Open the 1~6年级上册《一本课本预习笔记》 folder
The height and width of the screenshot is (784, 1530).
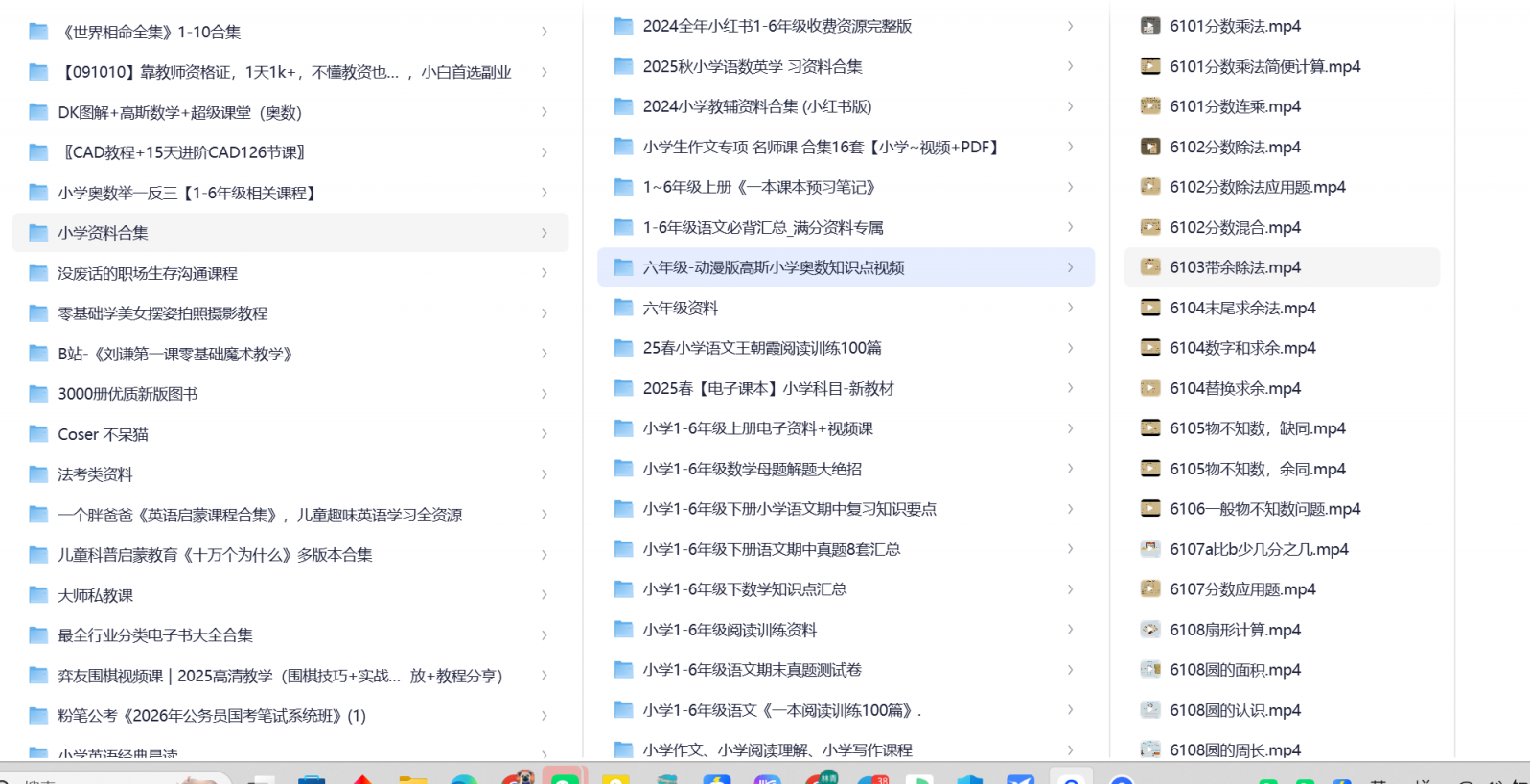(758, 187)
